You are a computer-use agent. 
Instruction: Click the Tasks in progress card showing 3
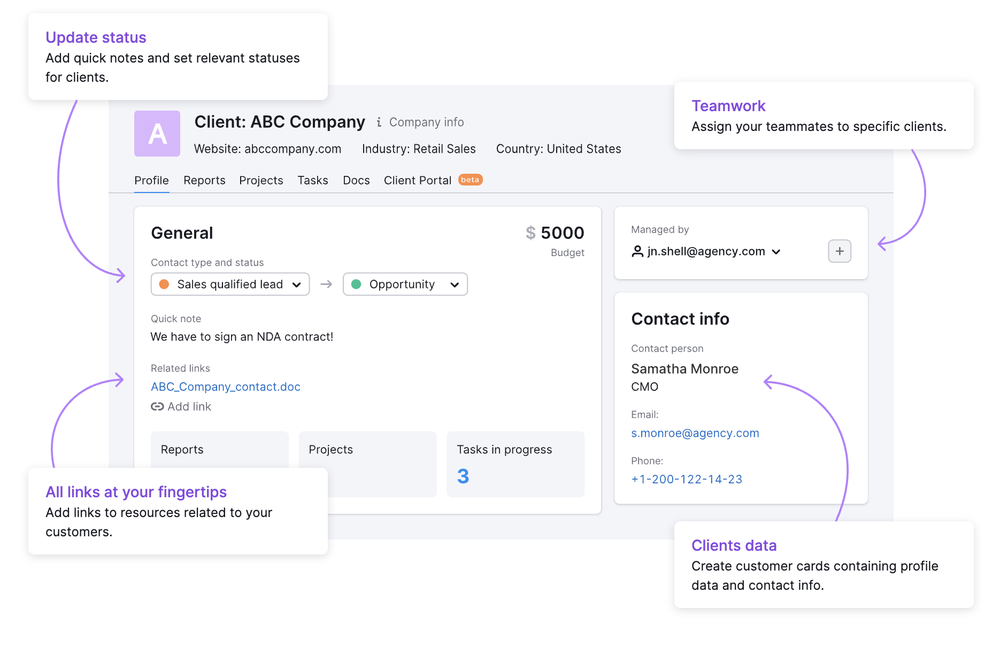pyautogui.click(x=516, y=463)
